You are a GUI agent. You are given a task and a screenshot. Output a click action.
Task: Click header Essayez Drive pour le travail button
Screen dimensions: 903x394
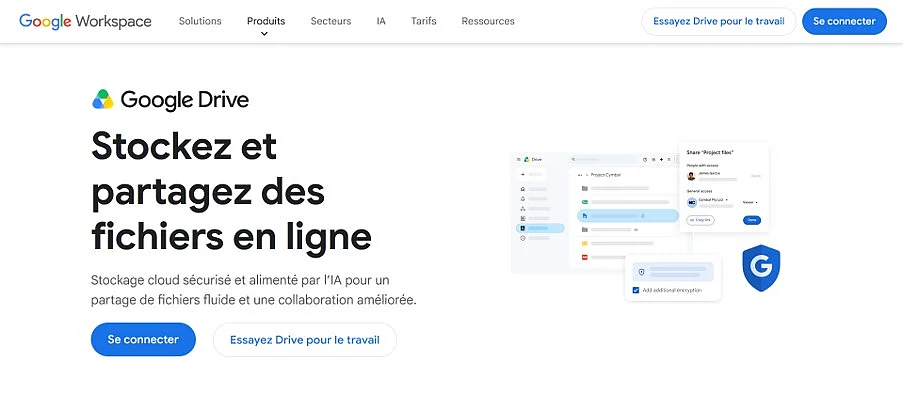[x=719, y=21]
